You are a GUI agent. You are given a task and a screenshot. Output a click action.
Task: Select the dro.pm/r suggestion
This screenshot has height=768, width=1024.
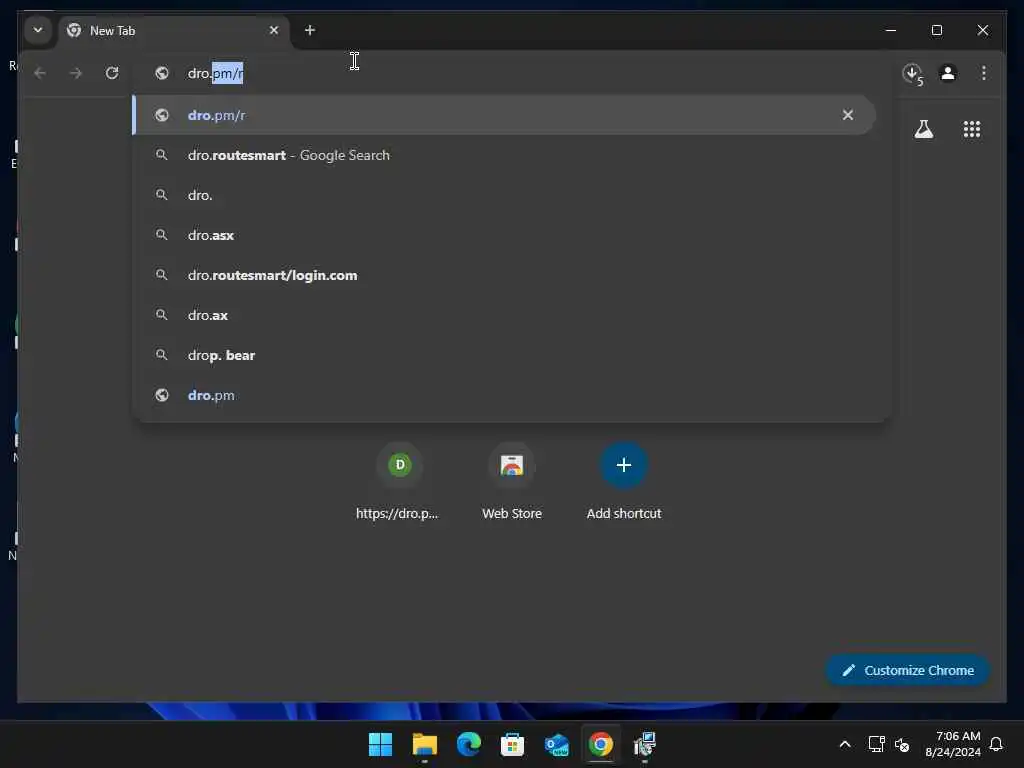tap(503, 115)
